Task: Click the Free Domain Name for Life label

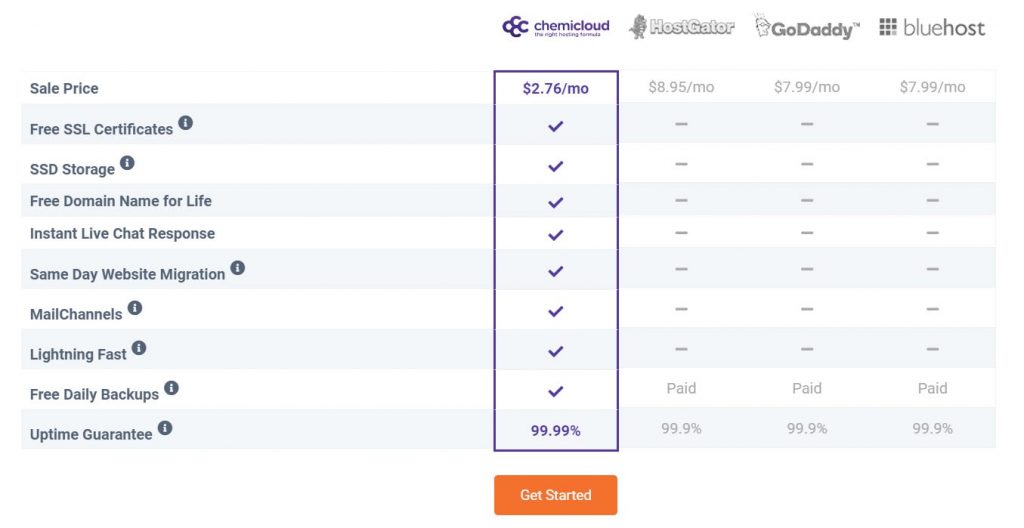Action: click(120, 201)
